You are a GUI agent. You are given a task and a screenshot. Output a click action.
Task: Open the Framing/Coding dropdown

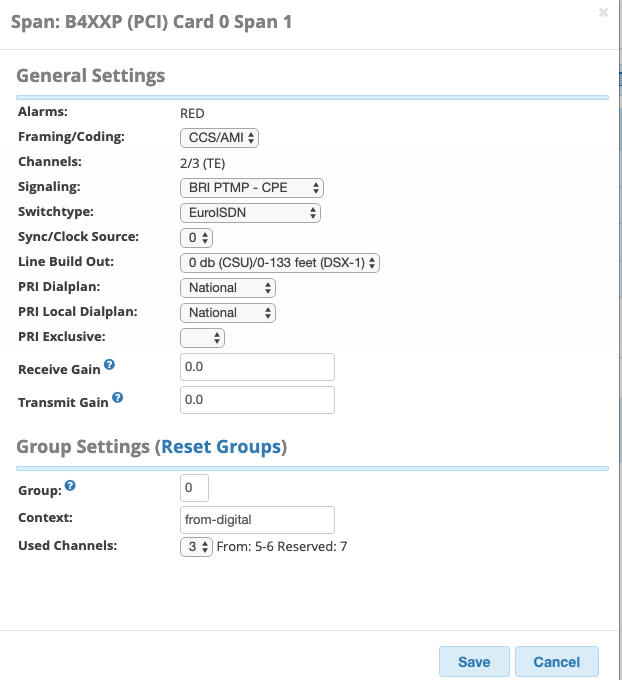coord(219,137)
